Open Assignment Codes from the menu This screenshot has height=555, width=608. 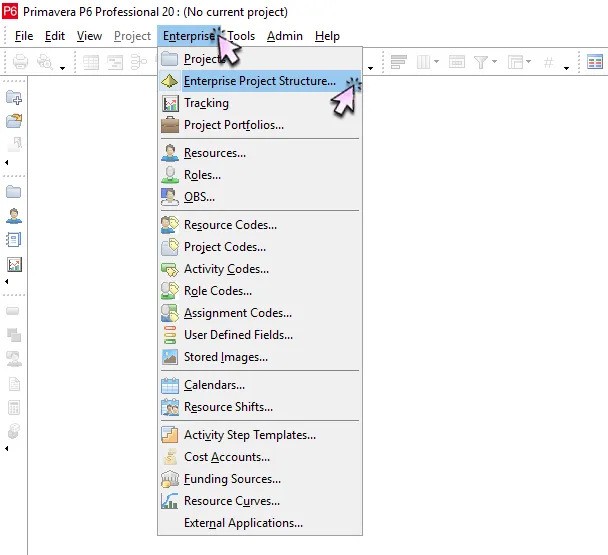pyautogui.click(x=260, y=313)
